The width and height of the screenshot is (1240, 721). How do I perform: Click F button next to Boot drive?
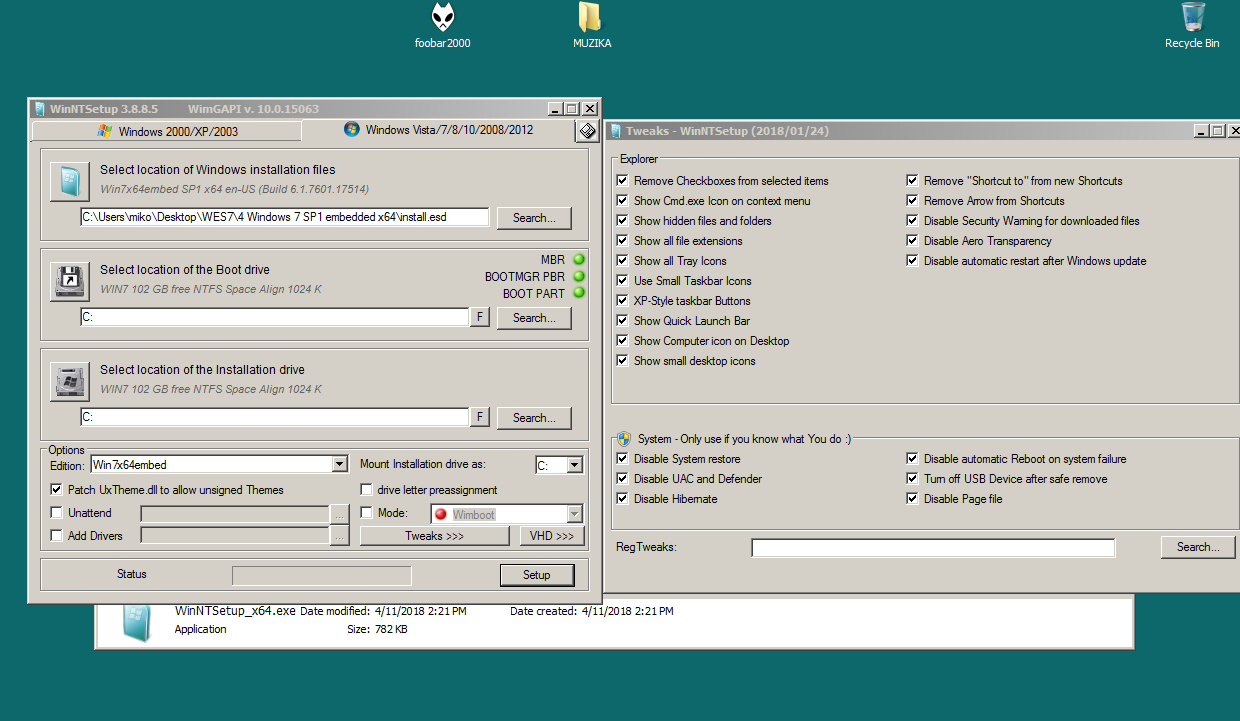480,318
